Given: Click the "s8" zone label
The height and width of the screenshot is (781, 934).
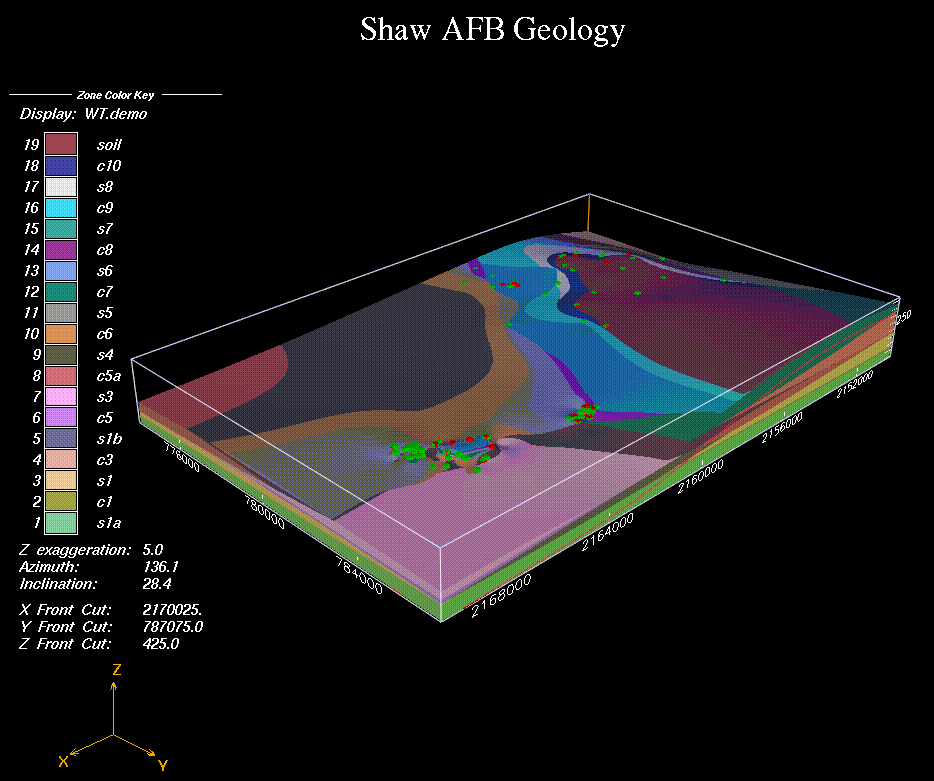Looking at the screenshot, I should [105, 186].
